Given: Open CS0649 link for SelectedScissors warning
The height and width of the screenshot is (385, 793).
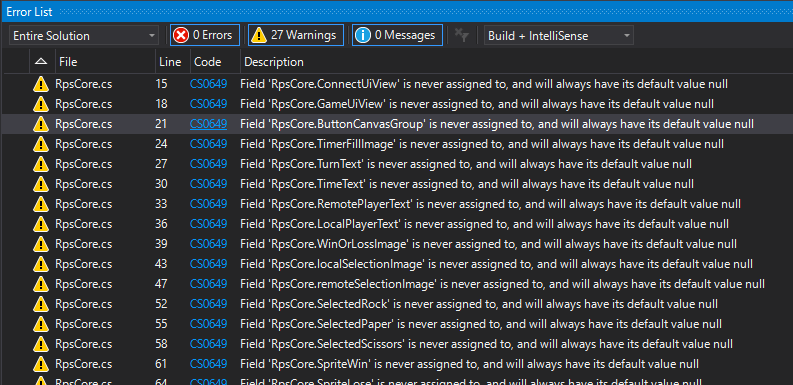Looking at the screenshot, I should pos(208,344).
